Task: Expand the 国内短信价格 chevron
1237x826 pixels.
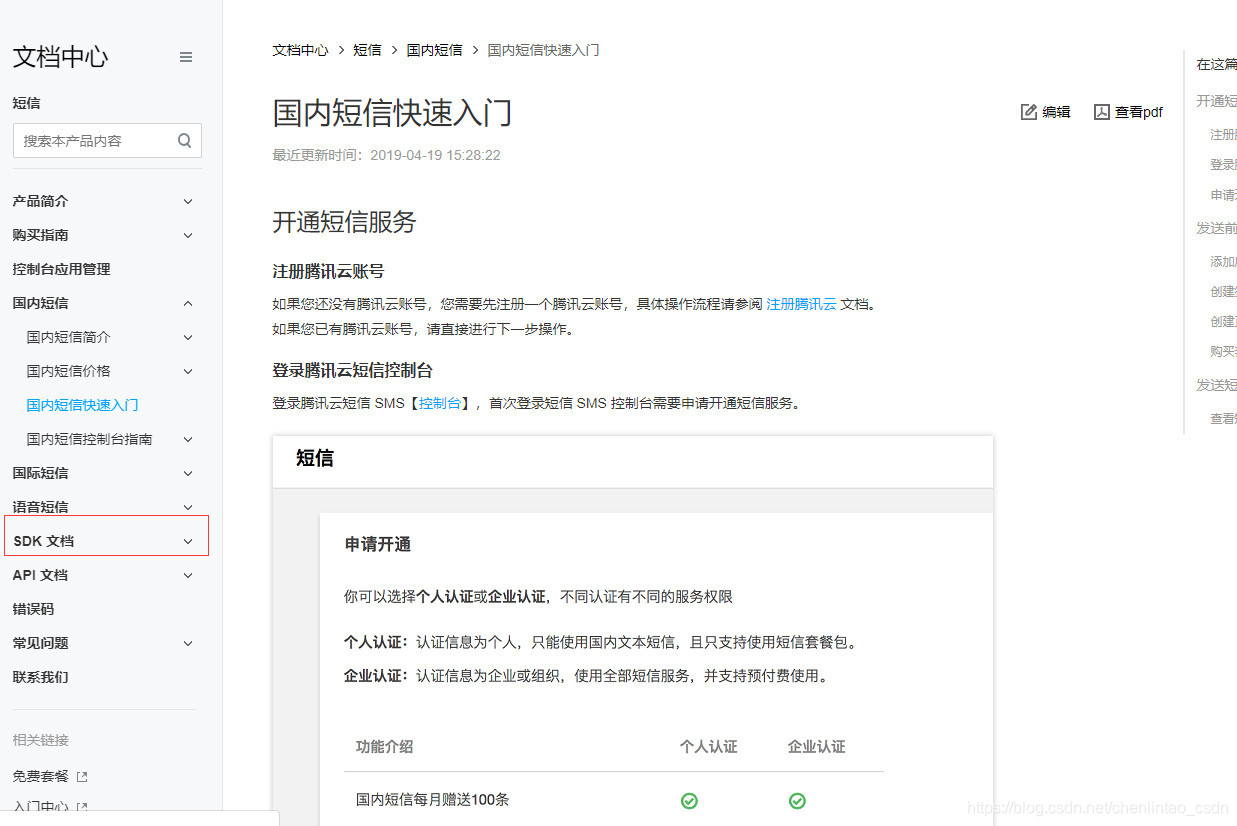Action: 188,371
